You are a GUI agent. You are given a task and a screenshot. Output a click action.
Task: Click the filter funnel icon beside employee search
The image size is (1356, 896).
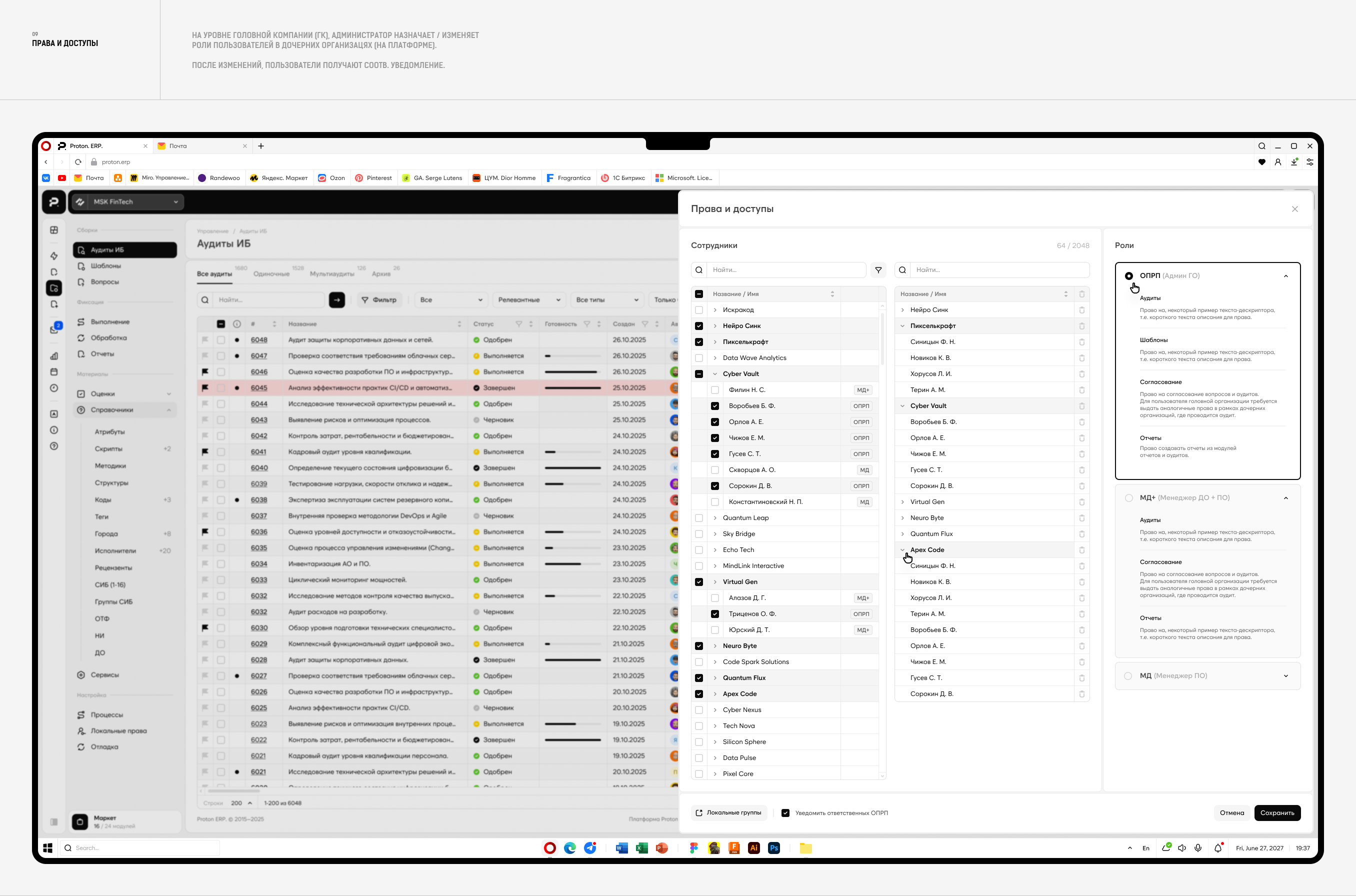(878, 269)
